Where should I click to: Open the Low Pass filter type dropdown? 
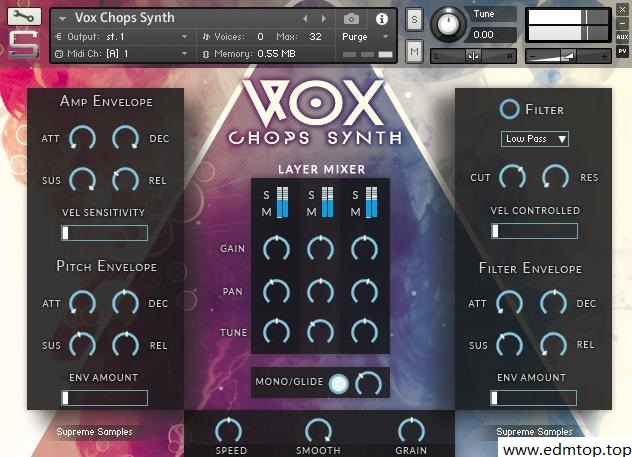[534, 139]
